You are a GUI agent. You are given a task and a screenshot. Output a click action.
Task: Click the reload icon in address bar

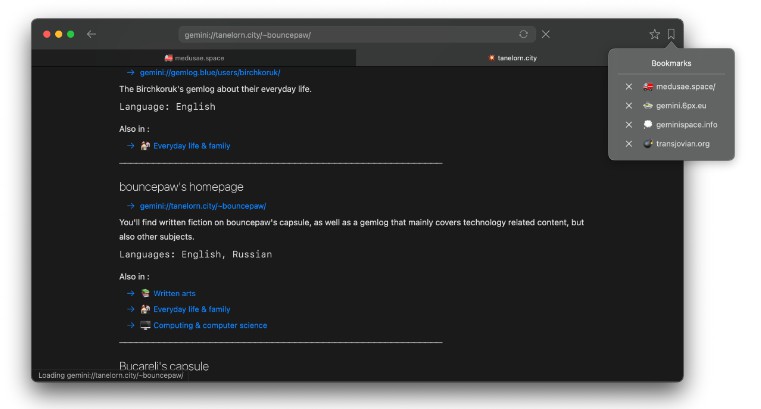pyautogui.click(x=524, y=34)
